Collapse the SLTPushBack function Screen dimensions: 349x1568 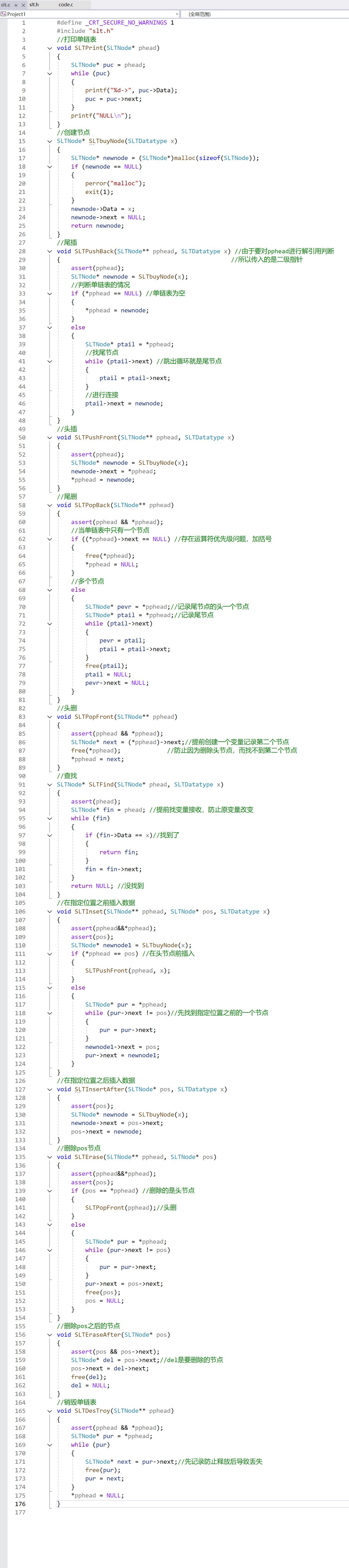coord(50,251)
